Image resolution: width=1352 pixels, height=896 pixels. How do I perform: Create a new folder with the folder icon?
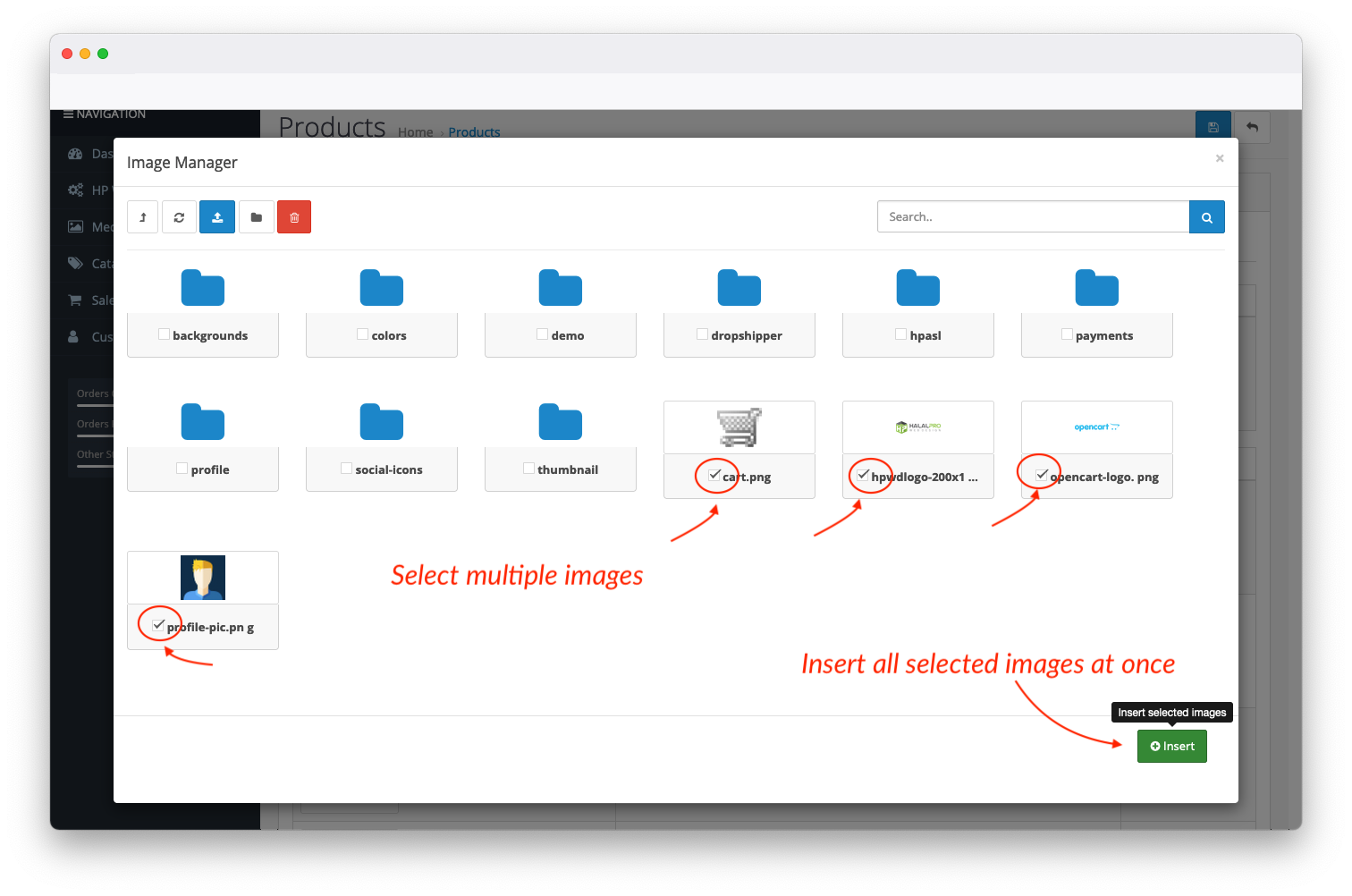point(257,216)
